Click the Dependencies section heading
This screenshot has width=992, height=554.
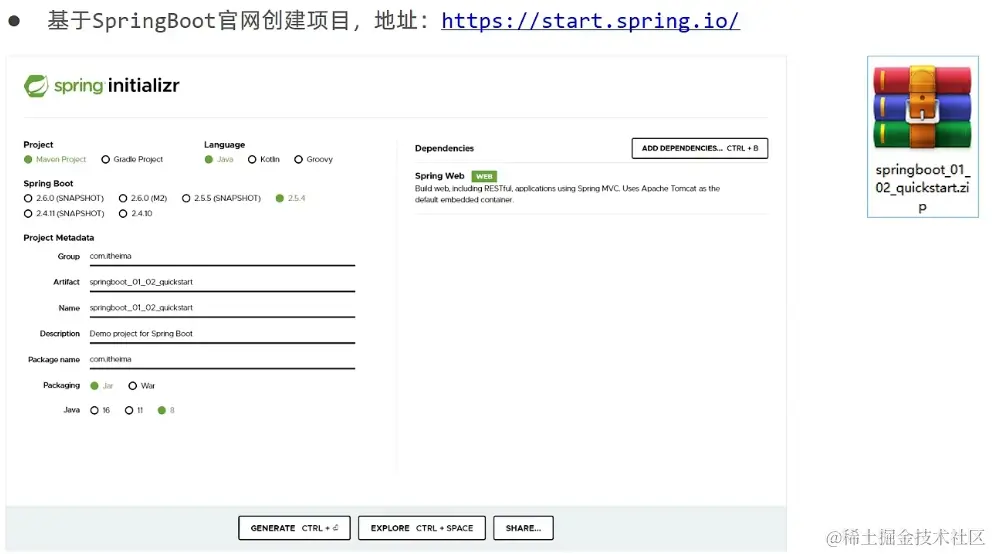(444, 148)
